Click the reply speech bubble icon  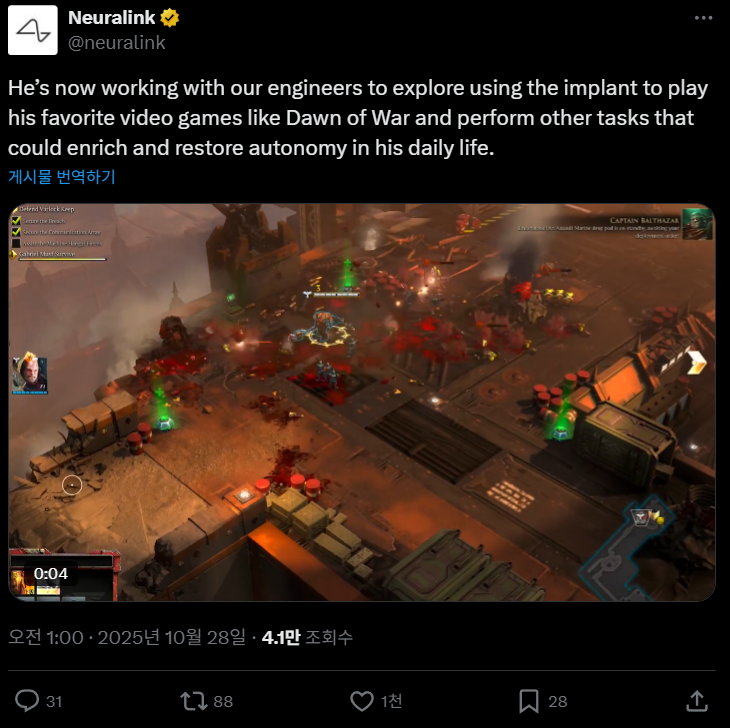pos(27,701)
